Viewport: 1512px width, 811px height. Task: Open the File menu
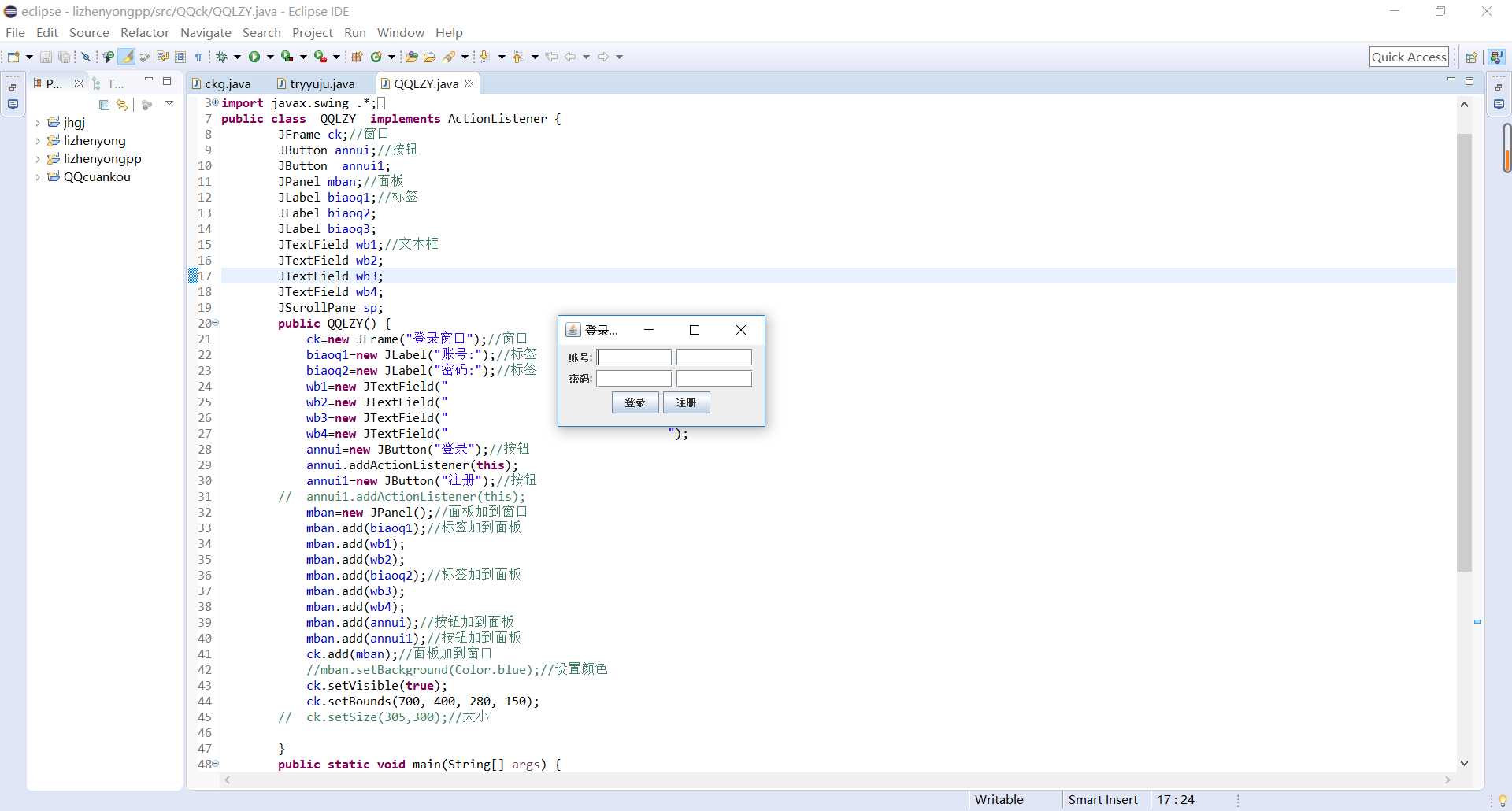click(x=15, y=32)
